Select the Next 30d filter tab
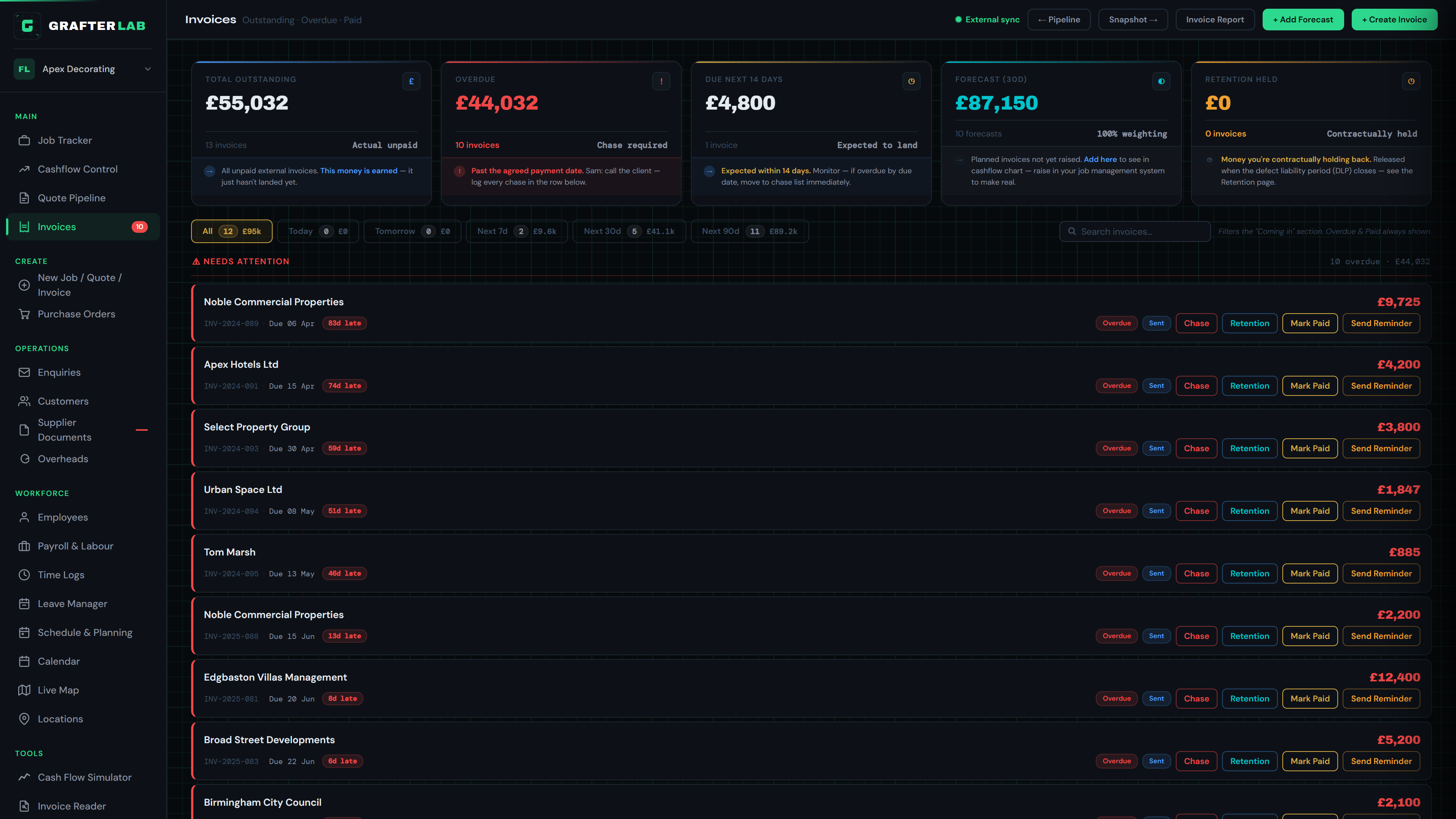The width and height of the screenshot is (1456, 819). pyautogui.click(x=629, y=231)
